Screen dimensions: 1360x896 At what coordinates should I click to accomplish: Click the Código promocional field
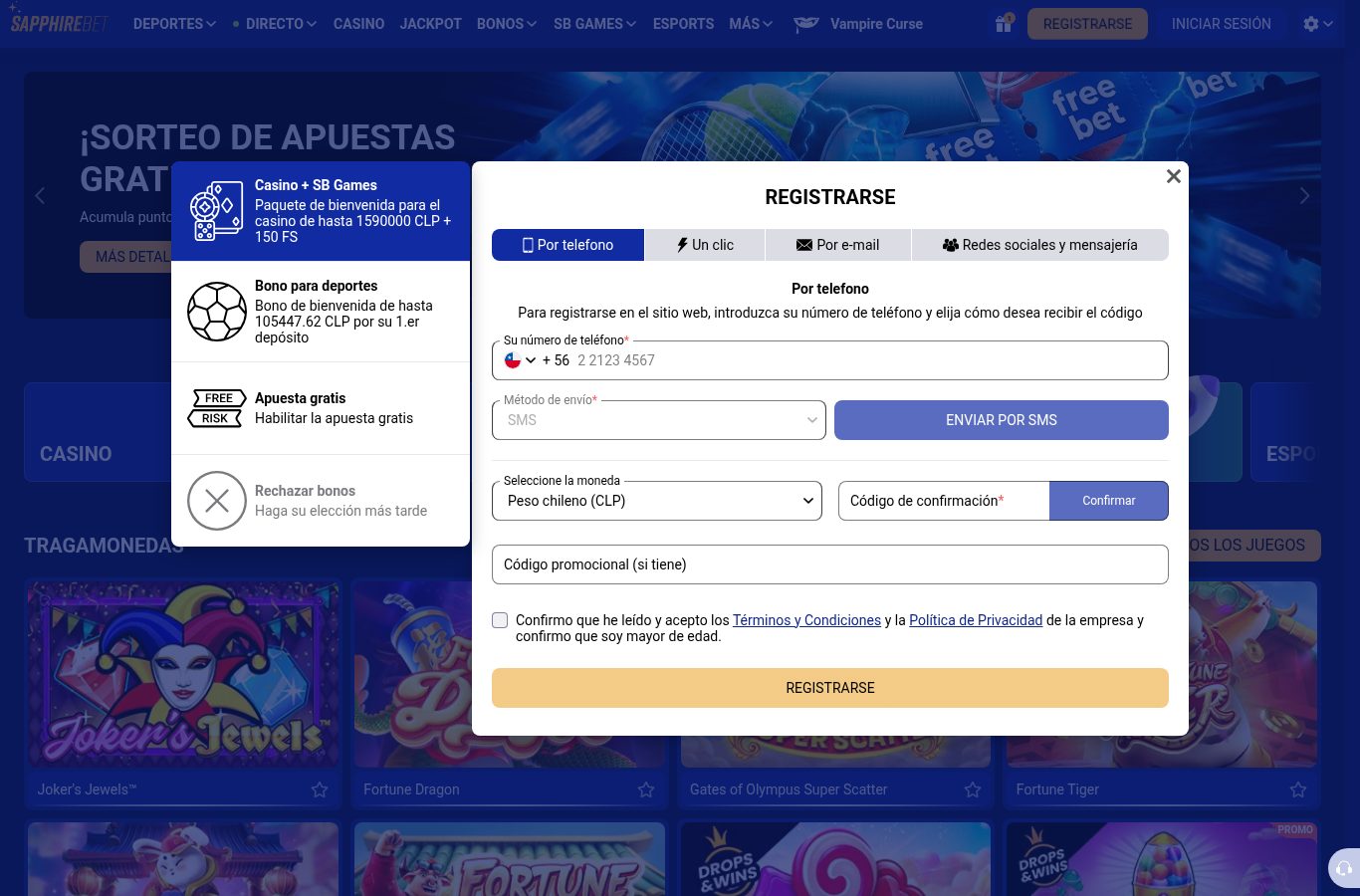pos(830,564)
